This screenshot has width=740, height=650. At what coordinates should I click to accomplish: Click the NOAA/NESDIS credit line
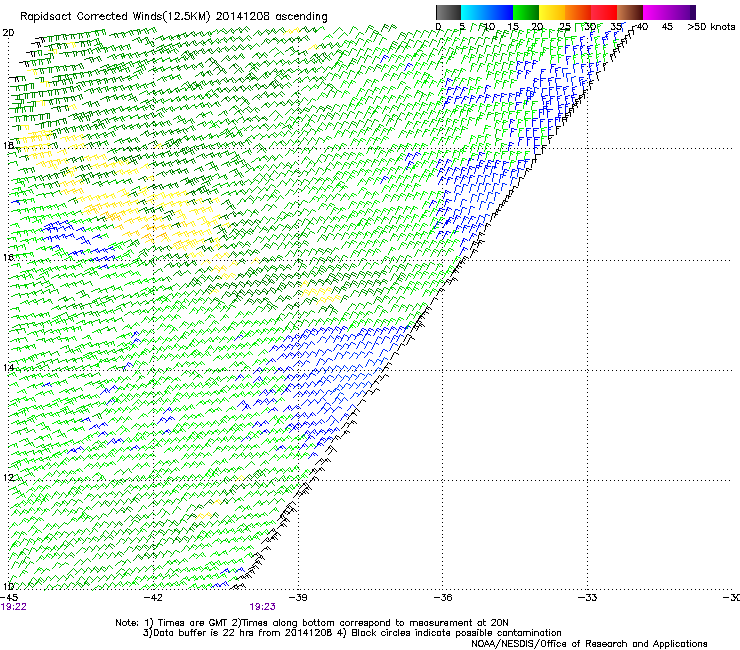coord(589,644)
